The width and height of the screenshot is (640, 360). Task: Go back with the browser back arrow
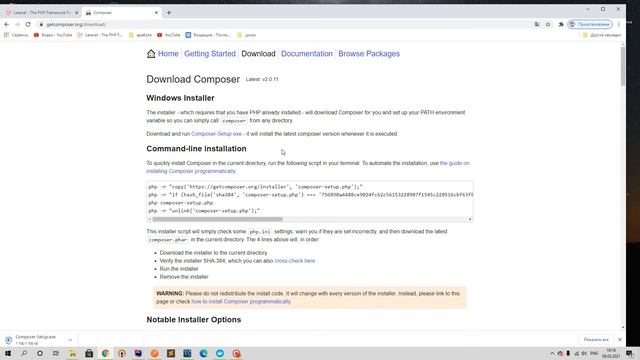coord(7,24)
